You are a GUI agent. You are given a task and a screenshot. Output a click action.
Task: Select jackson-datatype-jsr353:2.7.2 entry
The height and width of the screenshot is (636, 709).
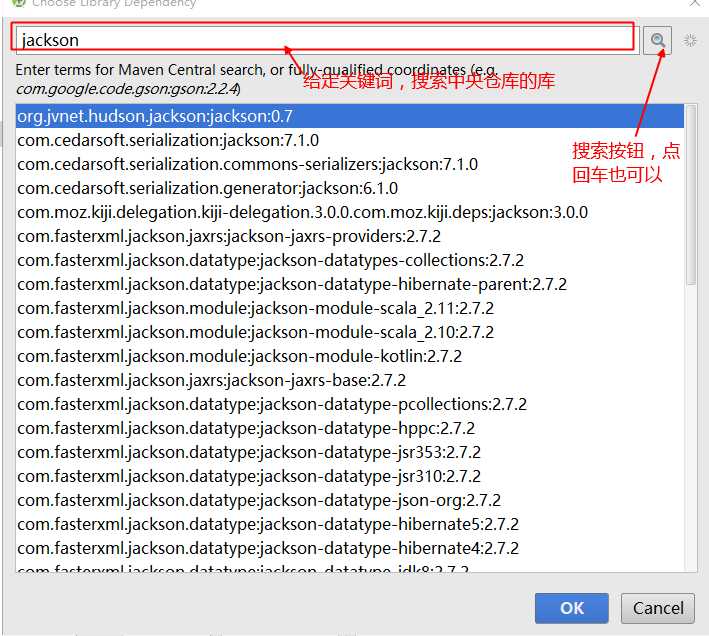click(x=350, y=452)
